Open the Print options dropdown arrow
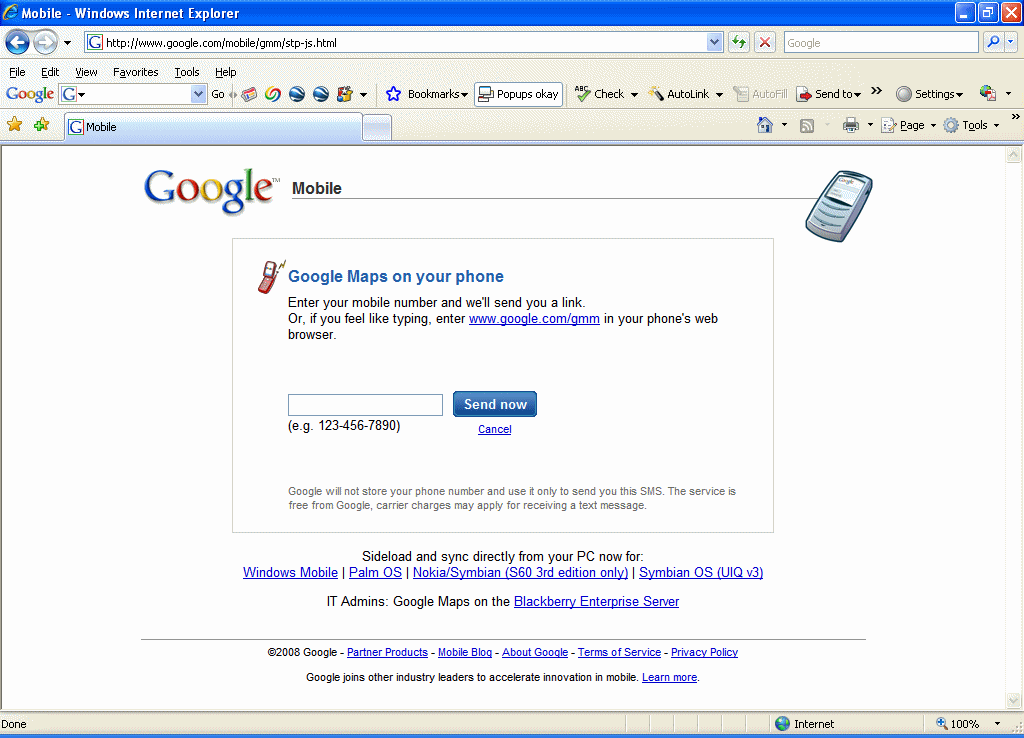 (x=870, y=125)
